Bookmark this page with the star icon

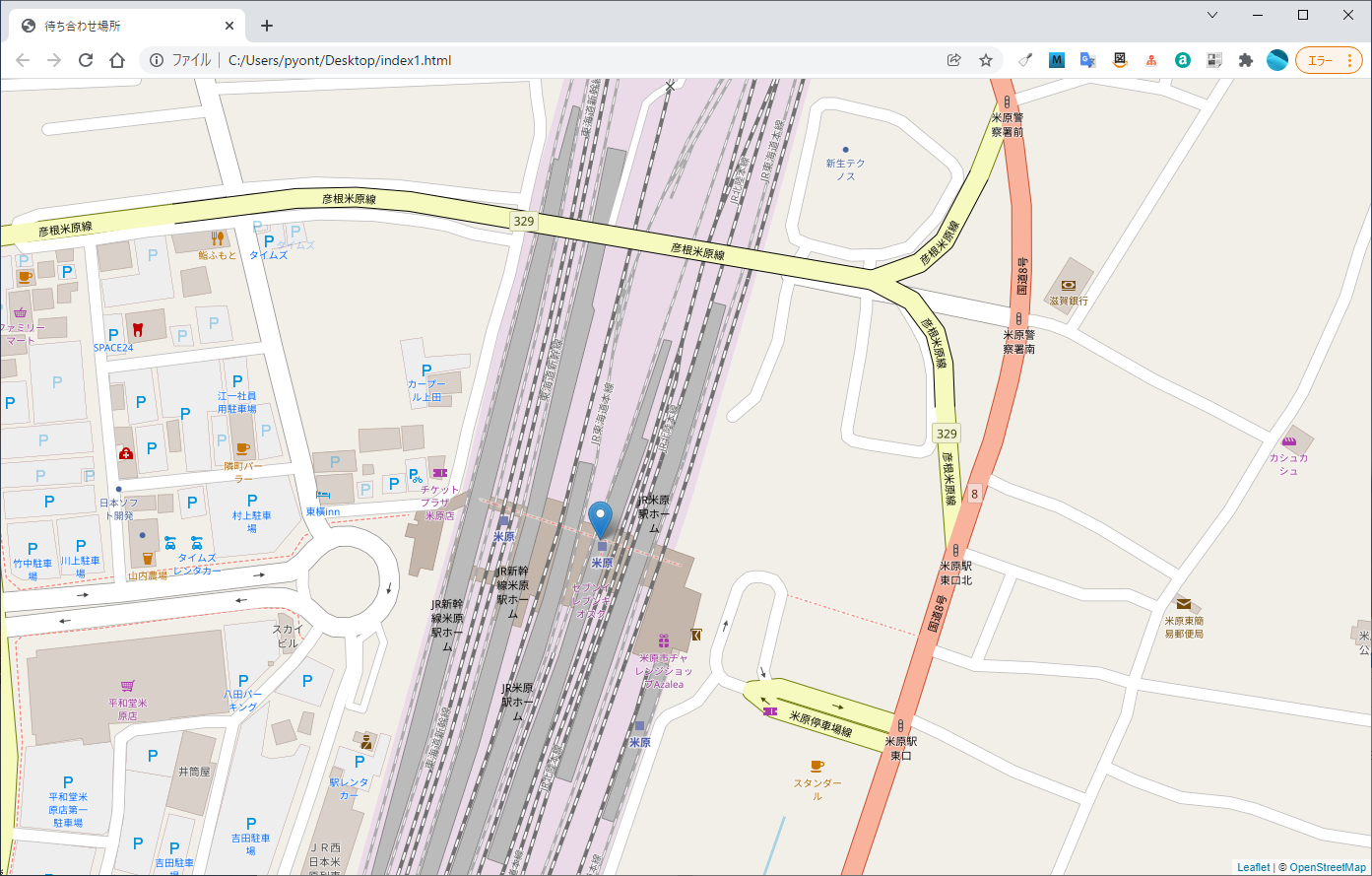(x=985, y=60)
